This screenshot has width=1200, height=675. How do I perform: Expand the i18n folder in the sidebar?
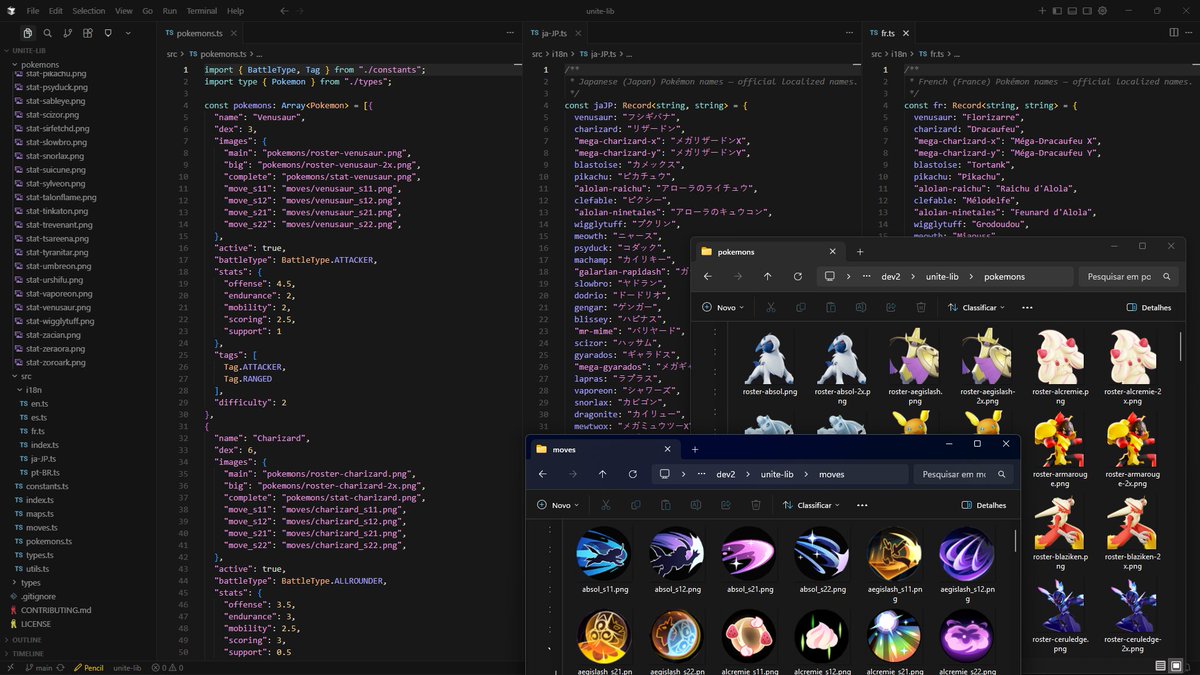point(33,391)
